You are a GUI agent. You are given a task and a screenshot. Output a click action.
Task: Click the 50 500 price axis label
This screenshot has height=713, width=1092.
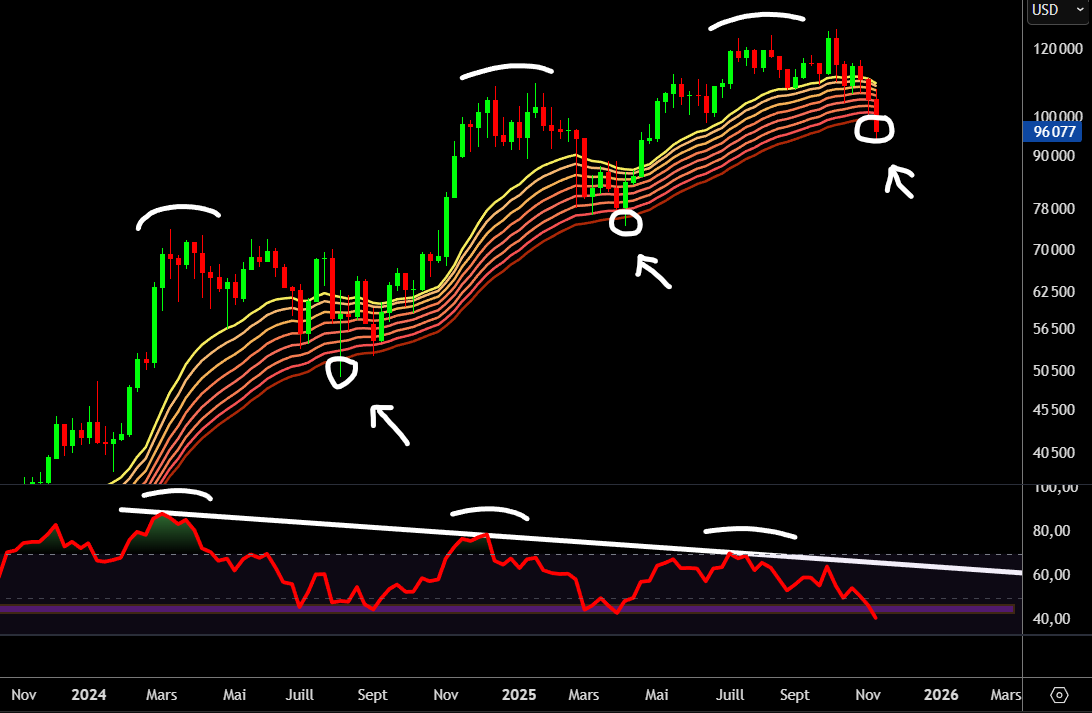(1054, 370)
